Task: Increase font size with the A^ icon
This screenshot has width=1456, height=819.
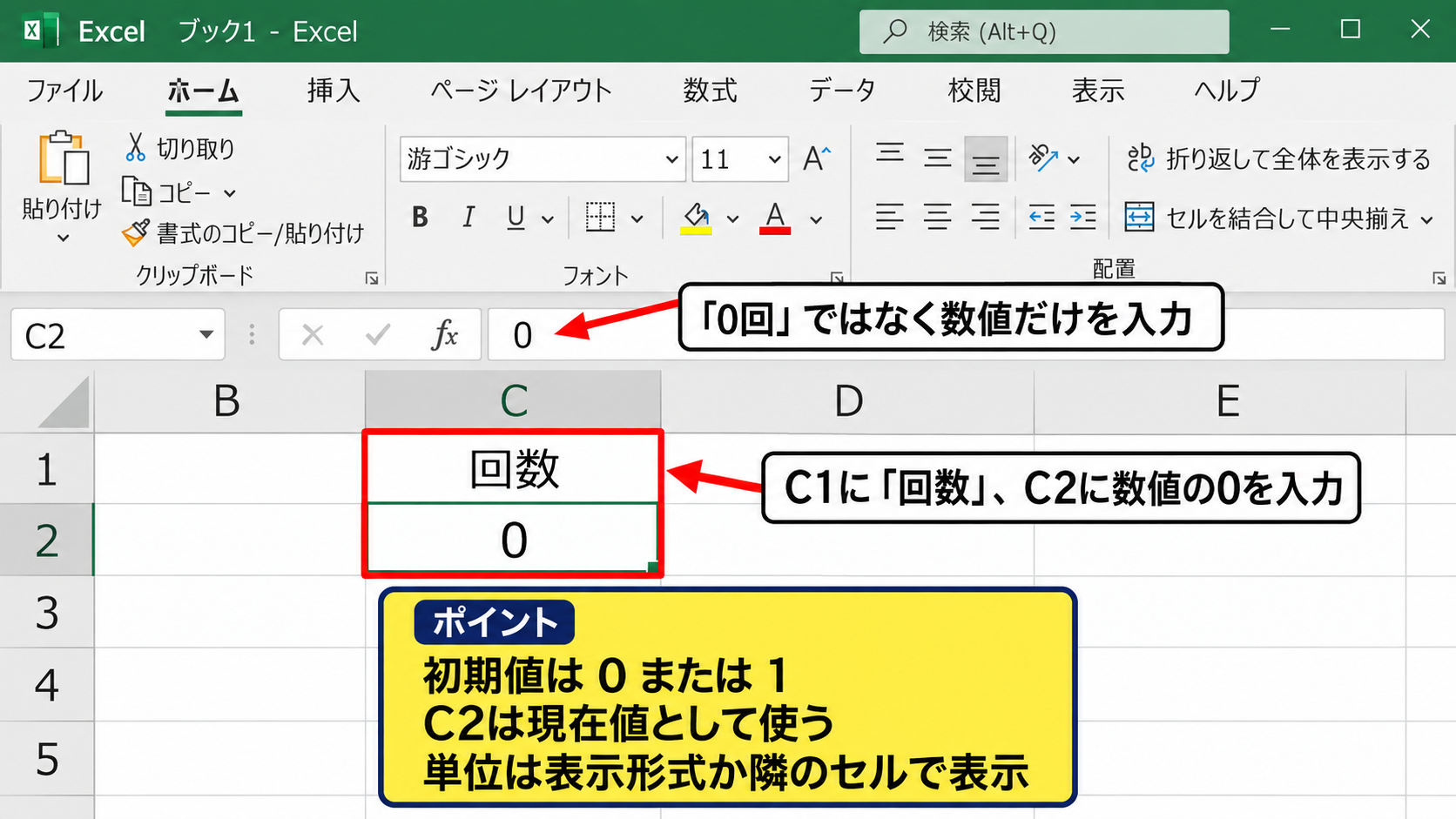Action: coord(817,158)
